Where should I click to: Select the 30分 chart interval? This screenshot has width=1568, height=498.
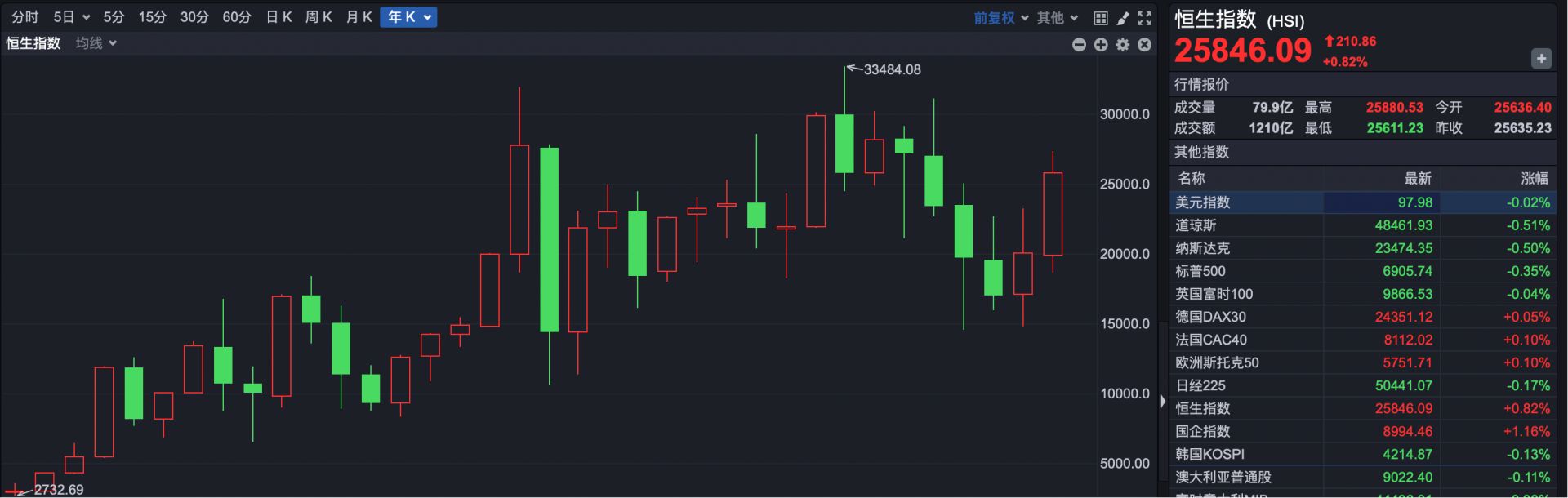194,17
